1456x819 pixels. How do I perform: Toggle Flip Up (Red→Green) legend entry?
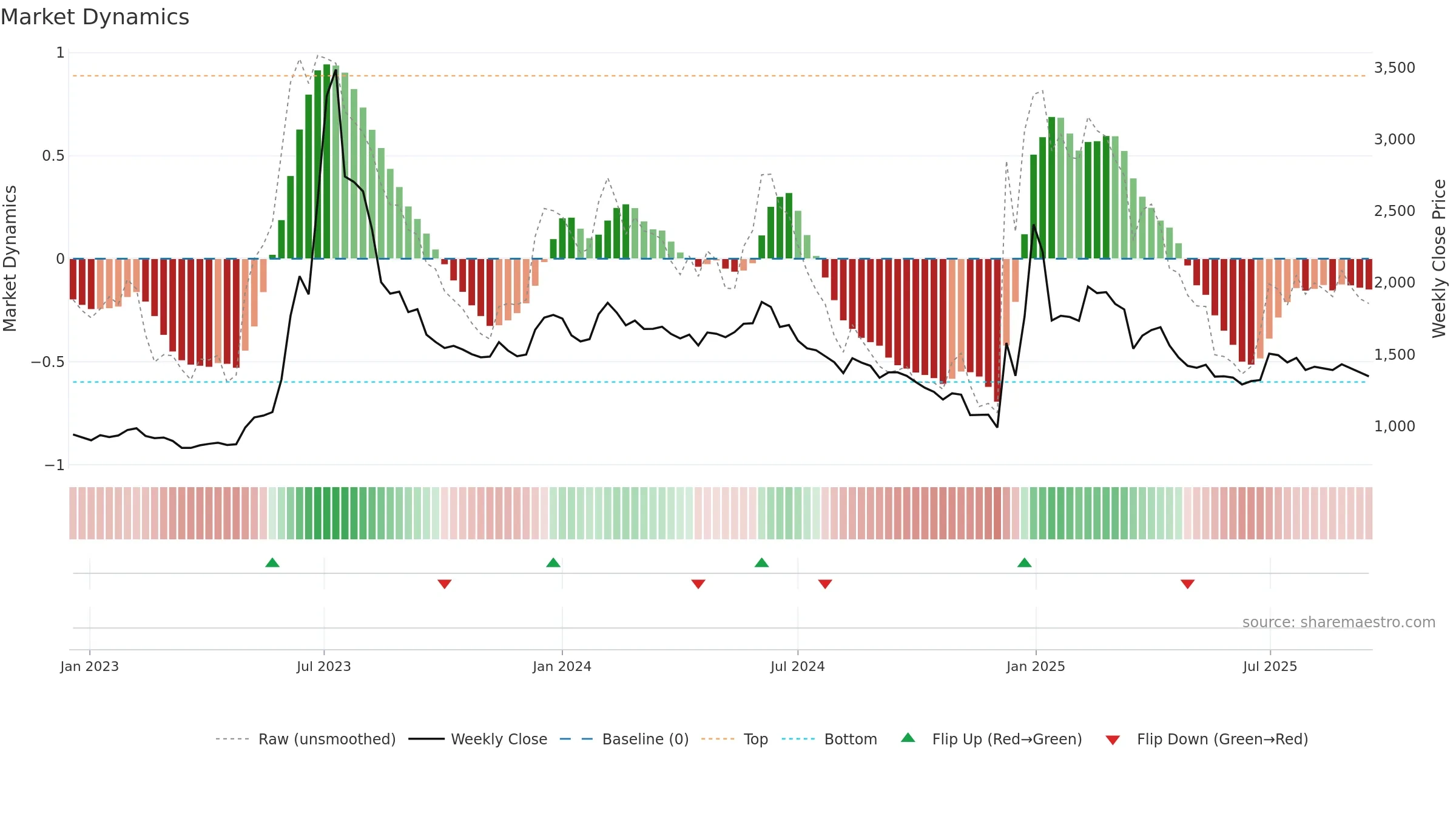pyautogui.click(x=991, y=739)
